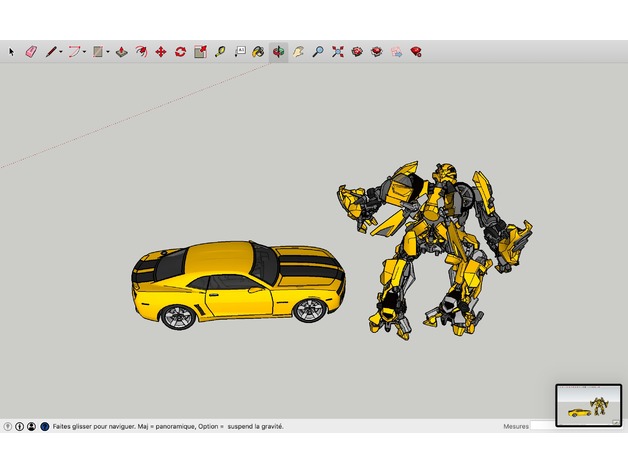Activate the highlighted Orbit tool
Image resolution: width=628 pixels, height=472 pixels.
click(279, 52)
